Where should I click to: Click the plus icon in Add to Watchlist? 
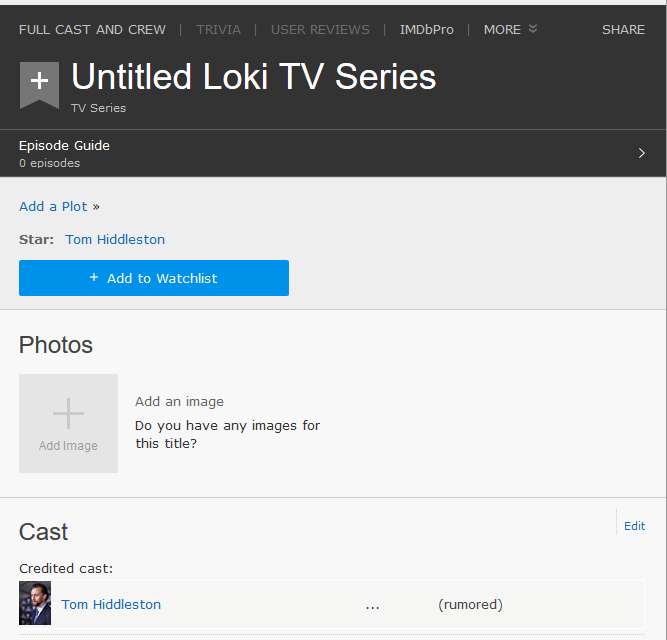pyautogui.click(x=94, y=277)
